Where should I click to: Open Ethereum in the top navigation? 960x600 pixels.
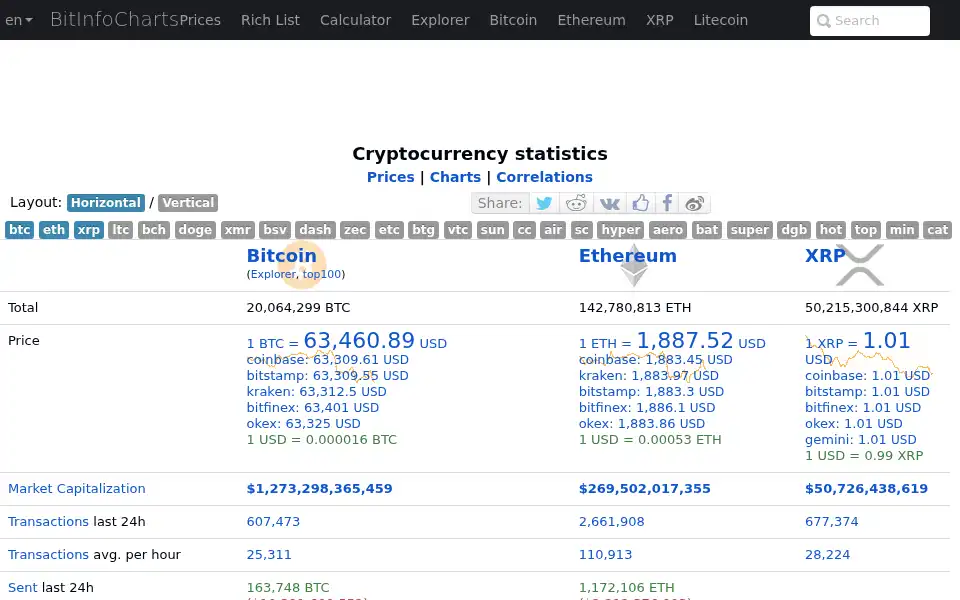pyautogui.click(x=591, y=20)
